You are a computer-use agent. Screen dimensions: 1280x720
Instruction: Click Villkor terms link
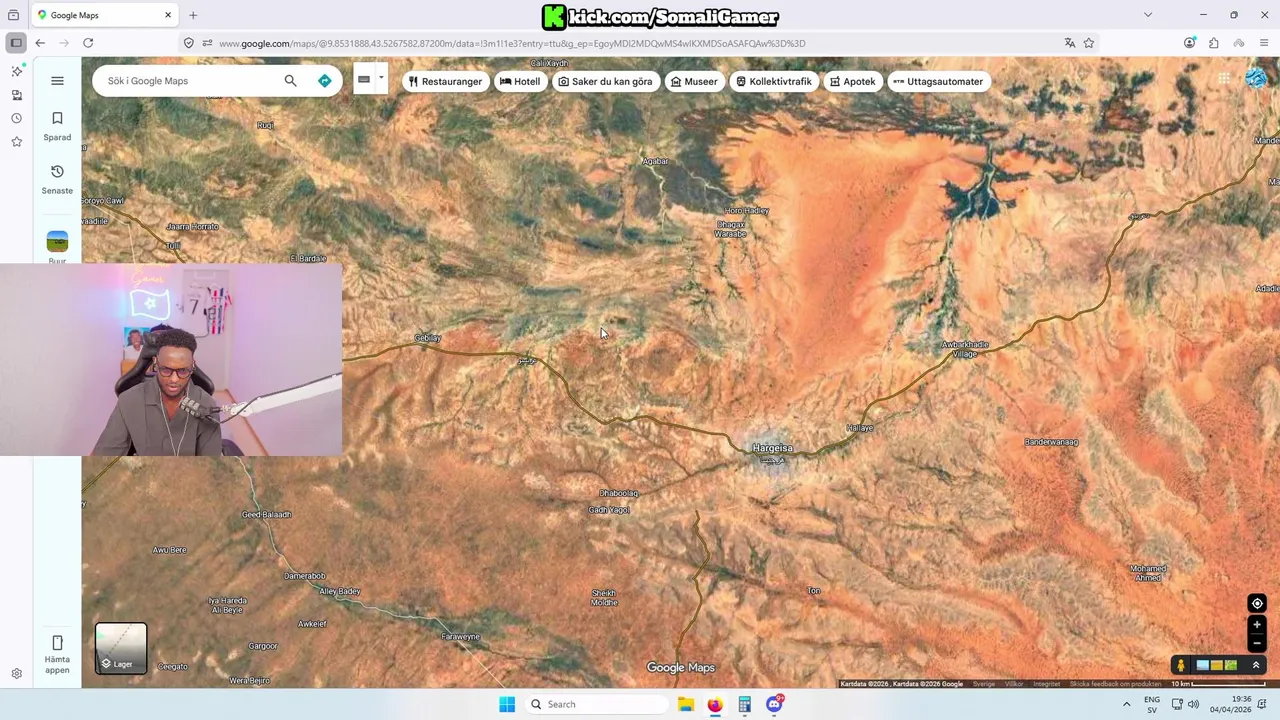click(x=1014, y=684)
